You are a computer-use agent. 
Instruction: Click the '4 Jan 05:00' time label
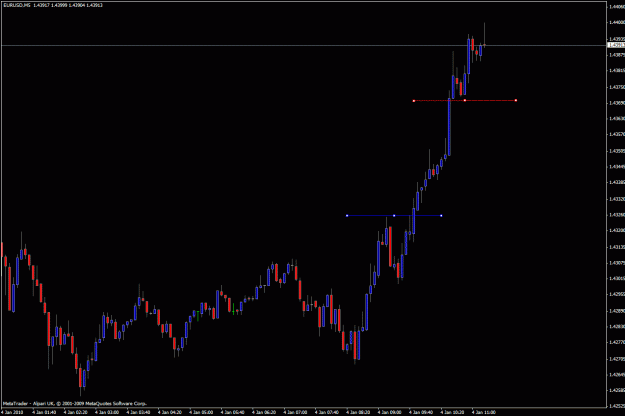tap(202, 412)
